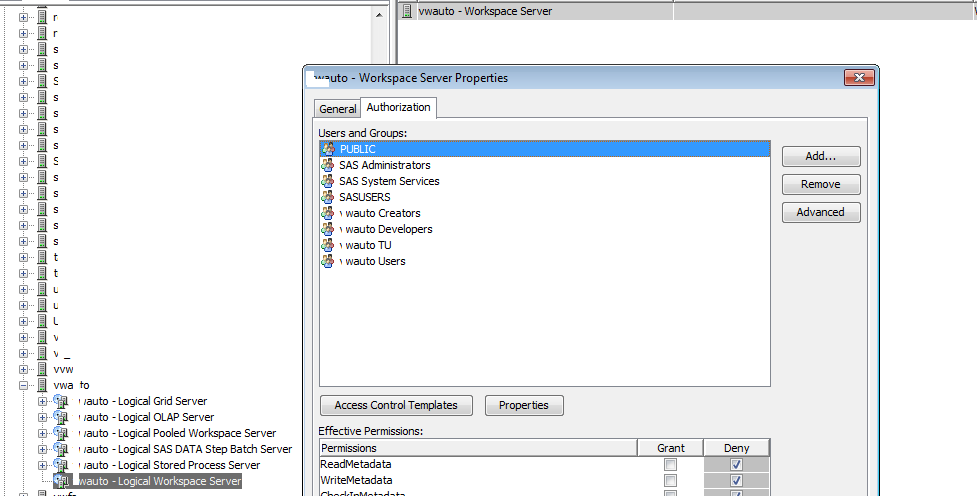
Task: Uncheck Deny for ReadMetadata permission
Action: (736, 464)
